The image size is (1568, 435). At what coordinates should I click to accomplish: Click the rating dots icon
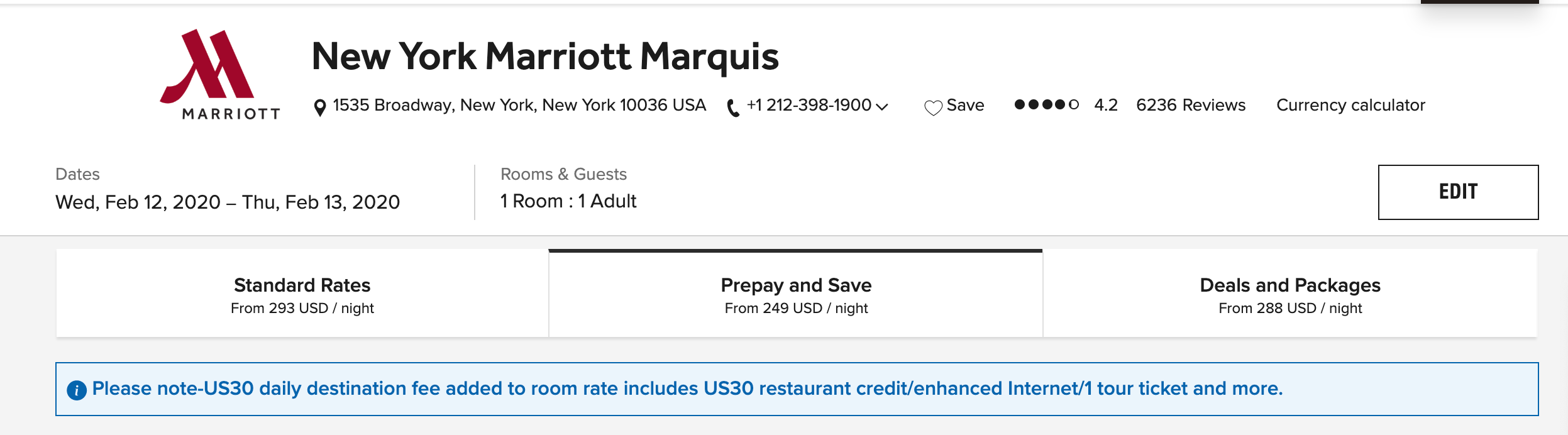point(1047,104)
